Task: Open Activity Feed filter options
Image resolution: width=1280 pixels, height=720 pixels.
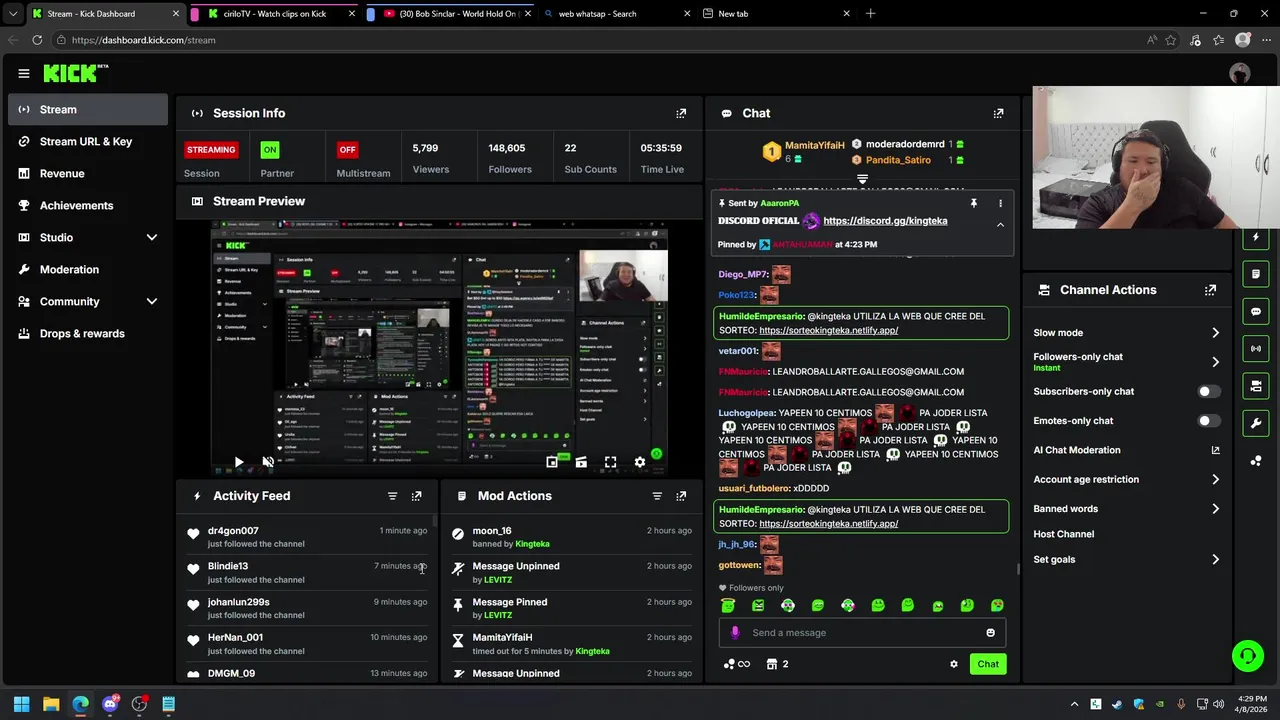Action: click(392, 496)
